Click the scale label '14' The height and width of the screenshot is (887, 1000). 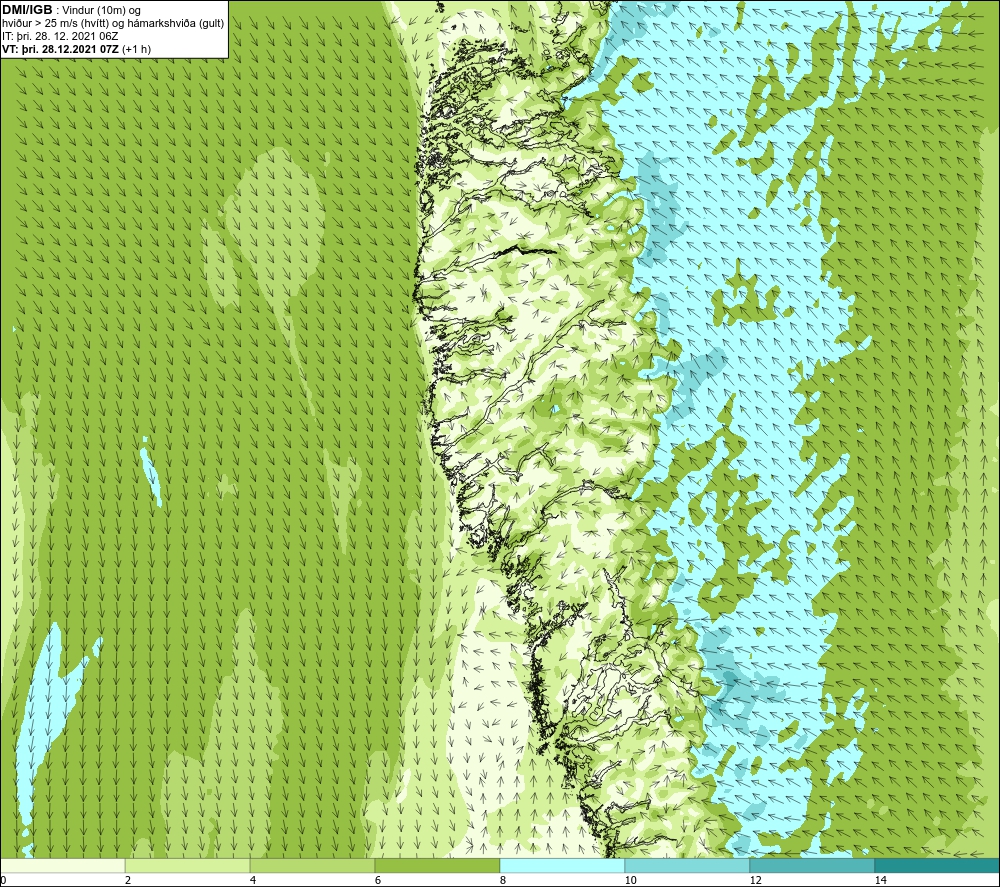tap(880, 880)
